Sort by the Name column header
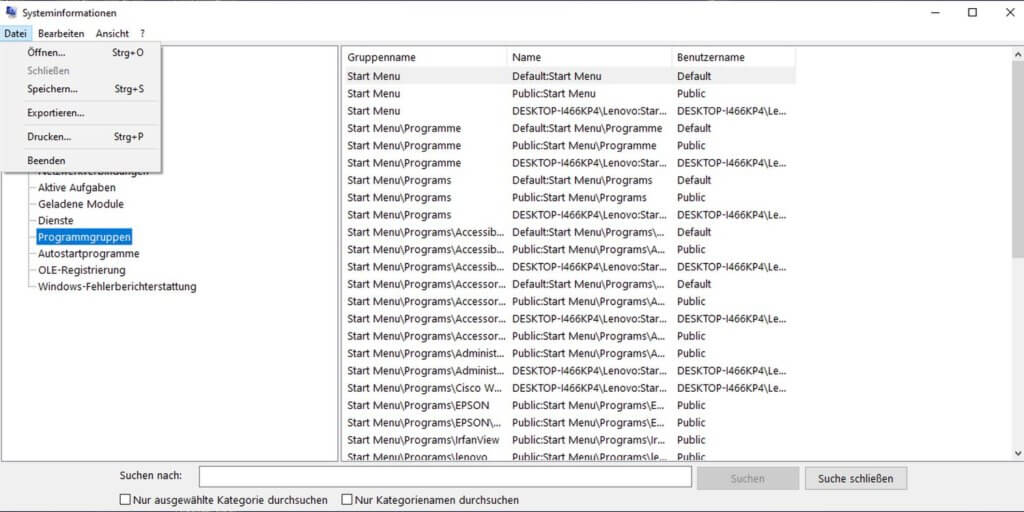Screen dimensions: 1024x512 point(589,57)
